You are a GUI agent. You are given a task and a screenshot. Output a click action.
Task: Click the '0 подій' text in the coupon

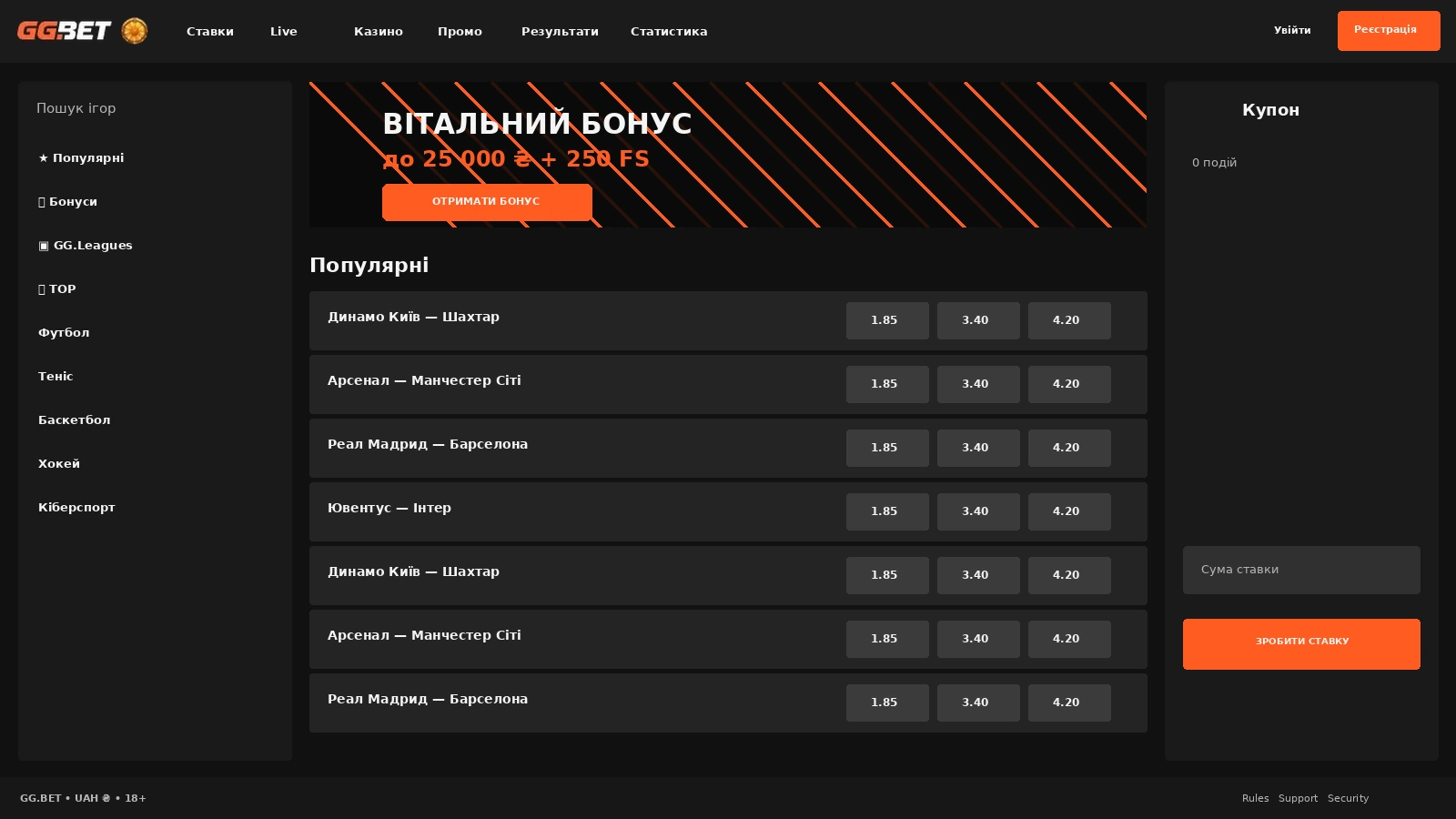click(x=1214, y=163)
